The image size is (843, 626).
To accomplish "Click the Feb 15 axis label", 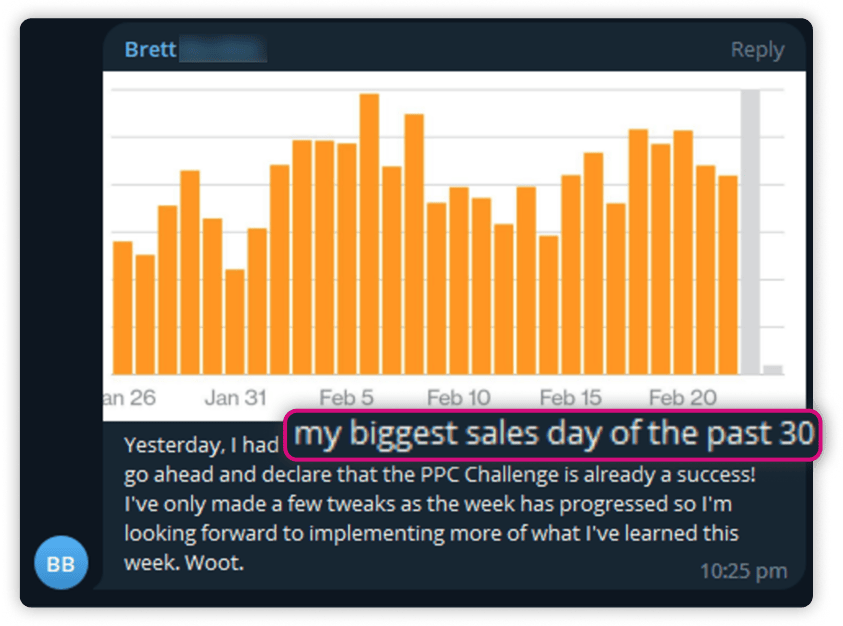I will coord(571,398).
